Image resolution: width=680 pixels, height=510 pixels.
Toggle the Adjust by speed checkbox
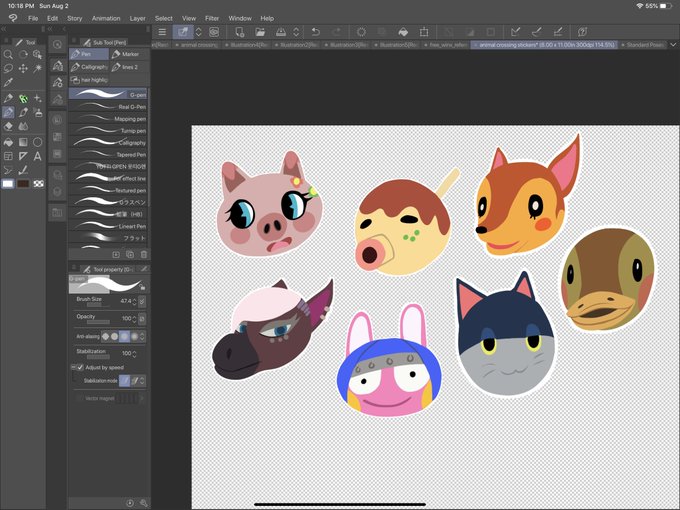coord(80,367)
